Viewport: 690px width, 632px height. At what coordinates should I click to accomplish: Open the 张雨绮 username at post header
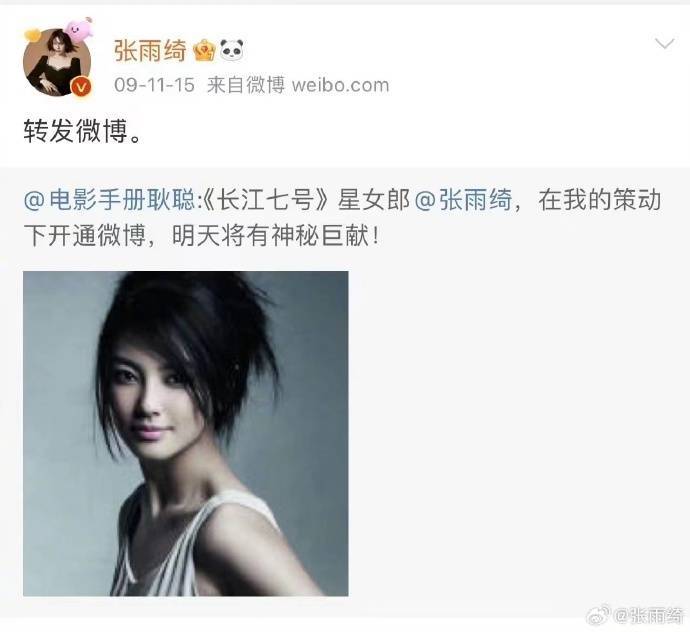pos(150,50)
